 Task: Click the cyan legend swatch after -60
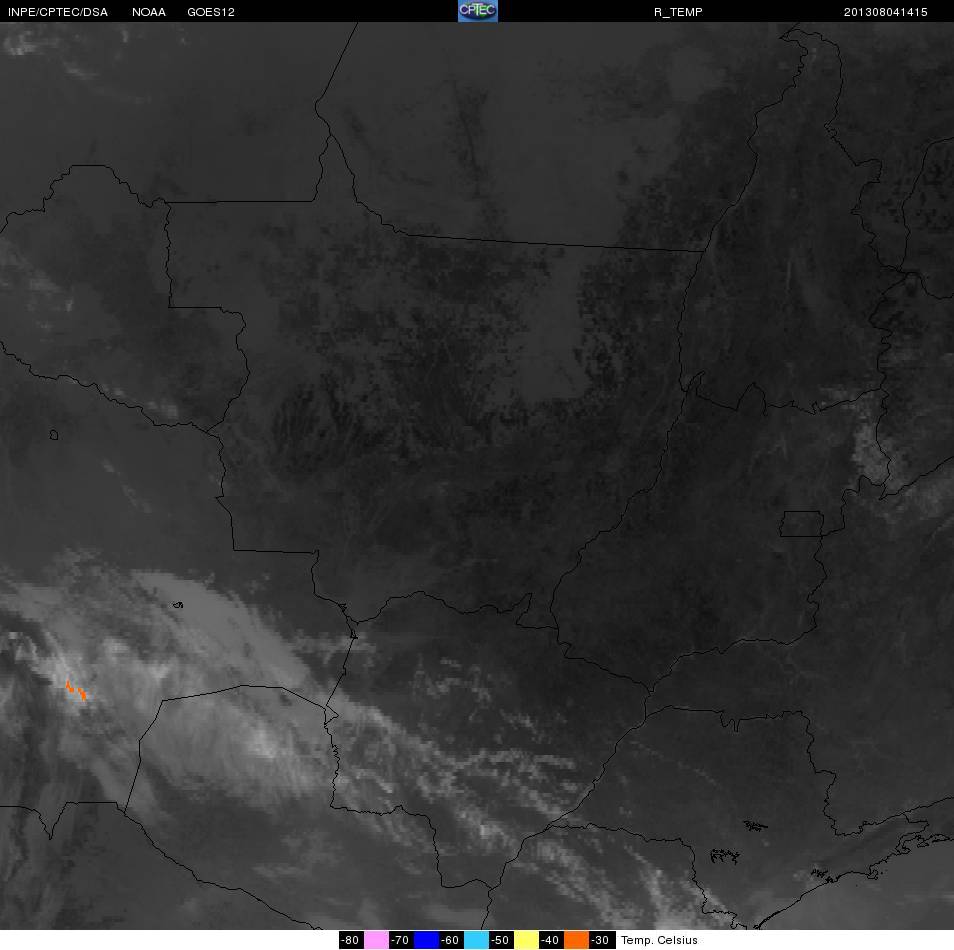click(476, 940)
